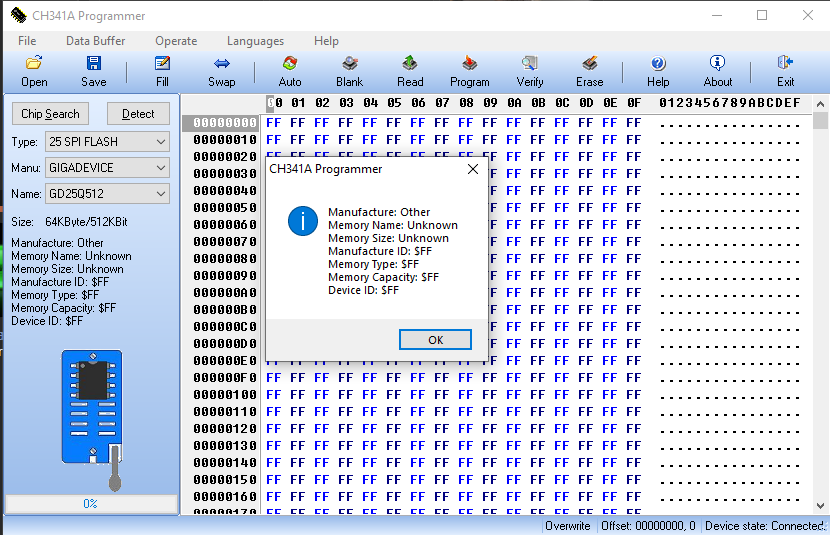830x535 pixels.
Task: Click Manufacture ID: $FF in left panel
Action: coord(60,282)
